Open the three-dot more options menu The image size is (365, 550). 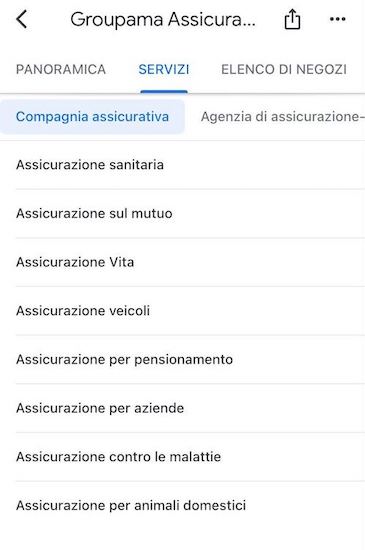point(338,19)
